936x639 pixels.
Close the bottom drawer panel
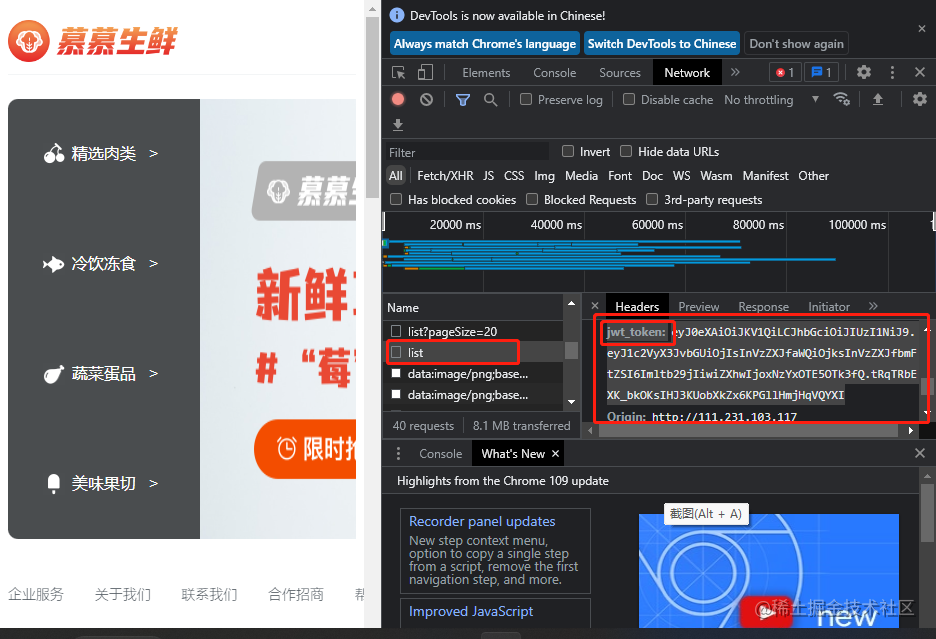click(x=920, y=453)
